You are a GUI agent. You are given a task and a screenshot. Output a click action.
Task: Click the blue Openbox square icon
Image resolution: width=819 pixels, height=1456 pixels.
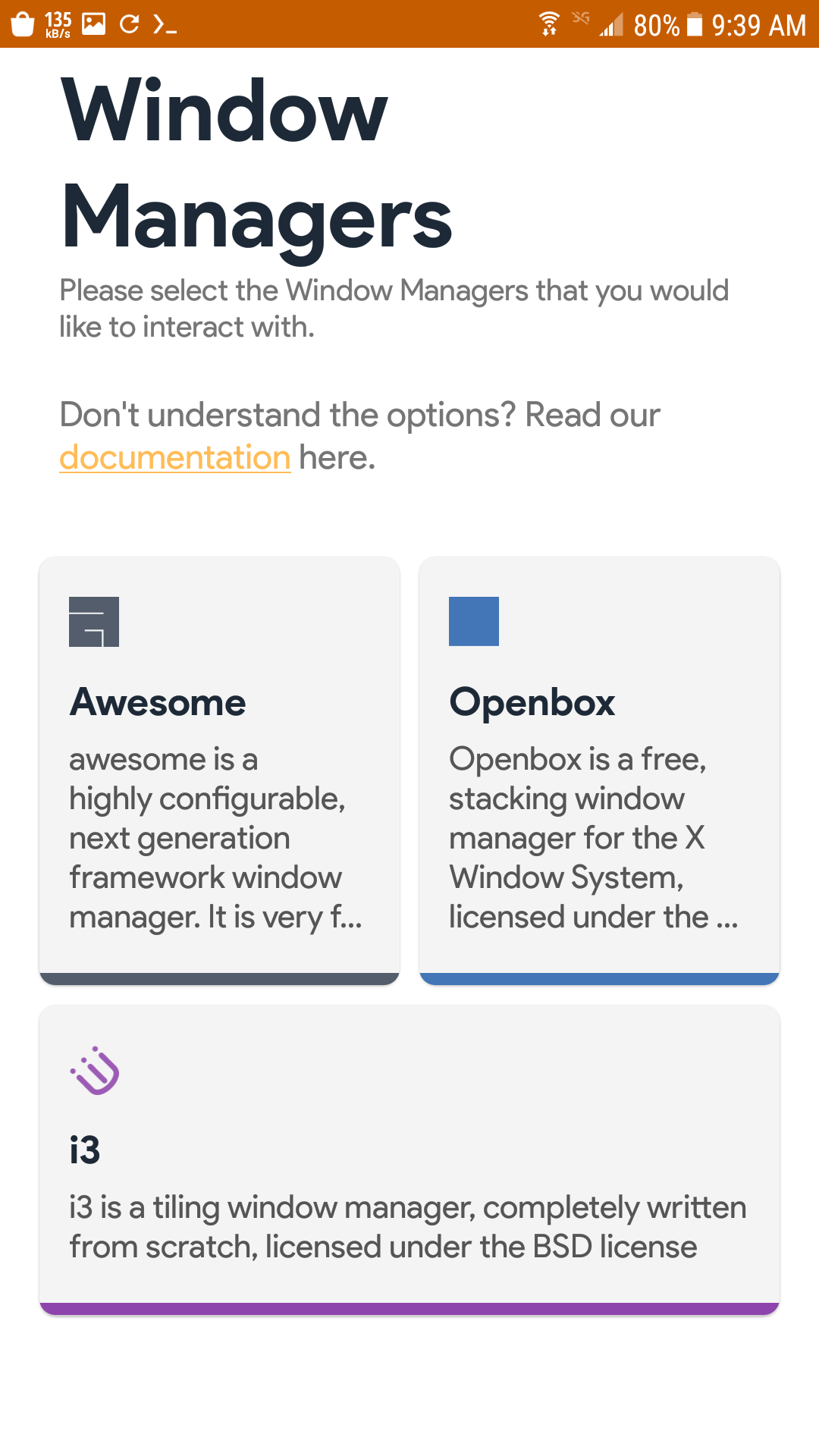(474, 621)
